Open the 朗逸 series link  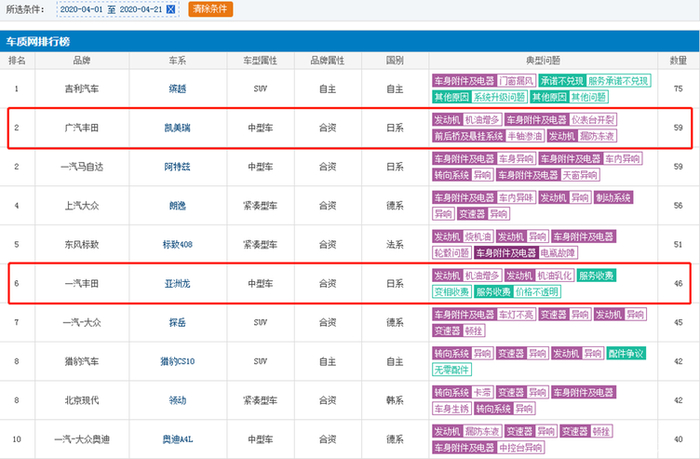click(176, 206)
